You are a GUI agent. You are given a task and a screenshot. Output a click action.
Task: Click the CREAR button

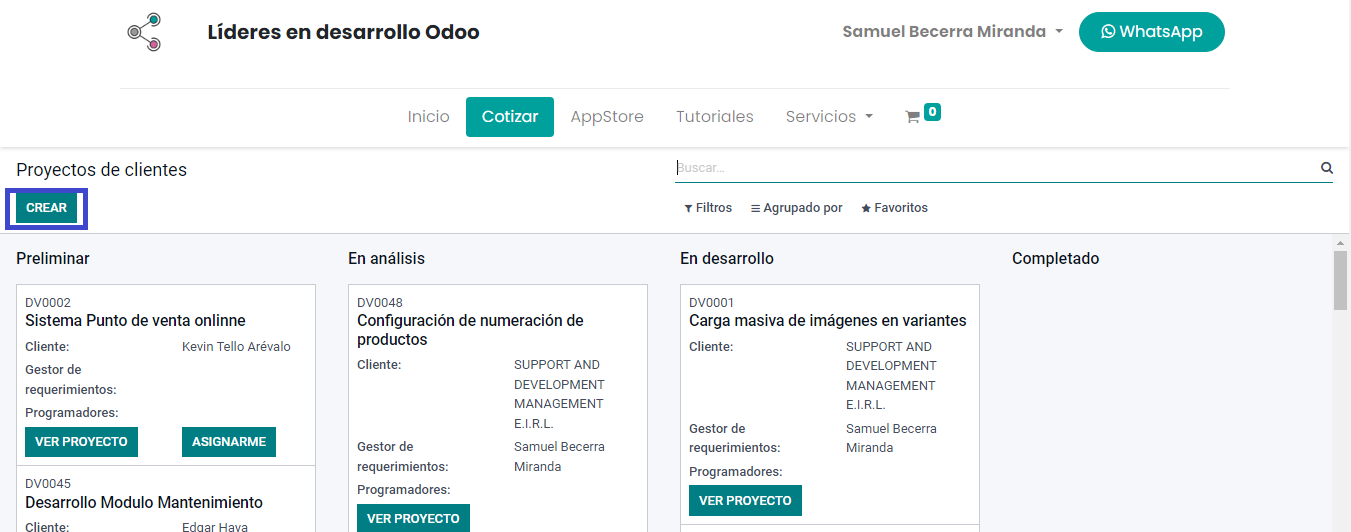tap(47, 208)
